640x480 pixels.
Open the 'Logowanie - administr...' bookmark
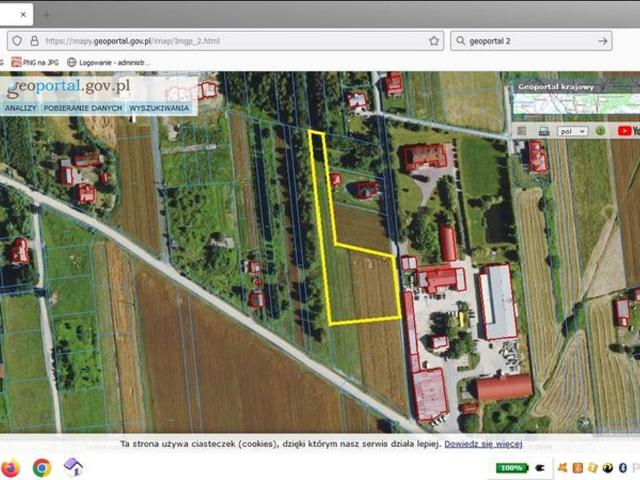pos(108,62)
